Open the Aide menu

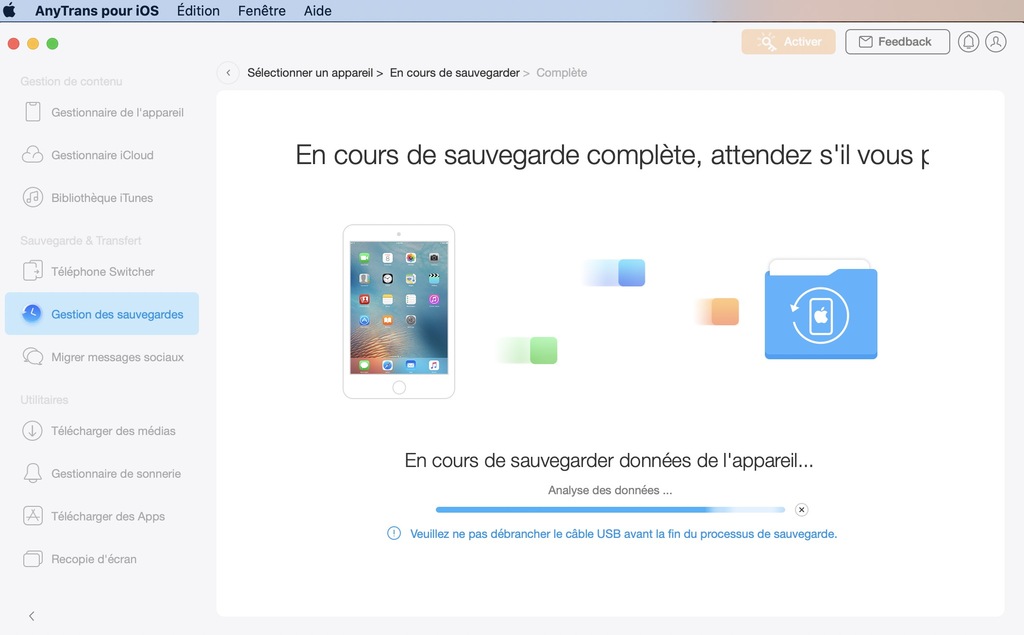tap(317, 10)
